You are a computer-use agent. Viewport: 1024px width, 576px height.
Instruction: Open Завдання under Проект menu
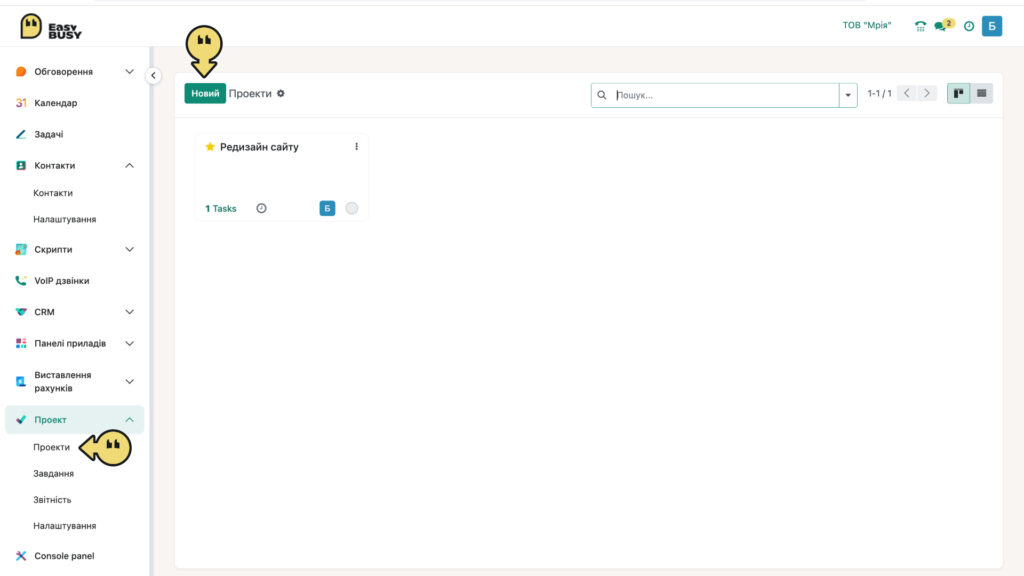pos(54,473)
